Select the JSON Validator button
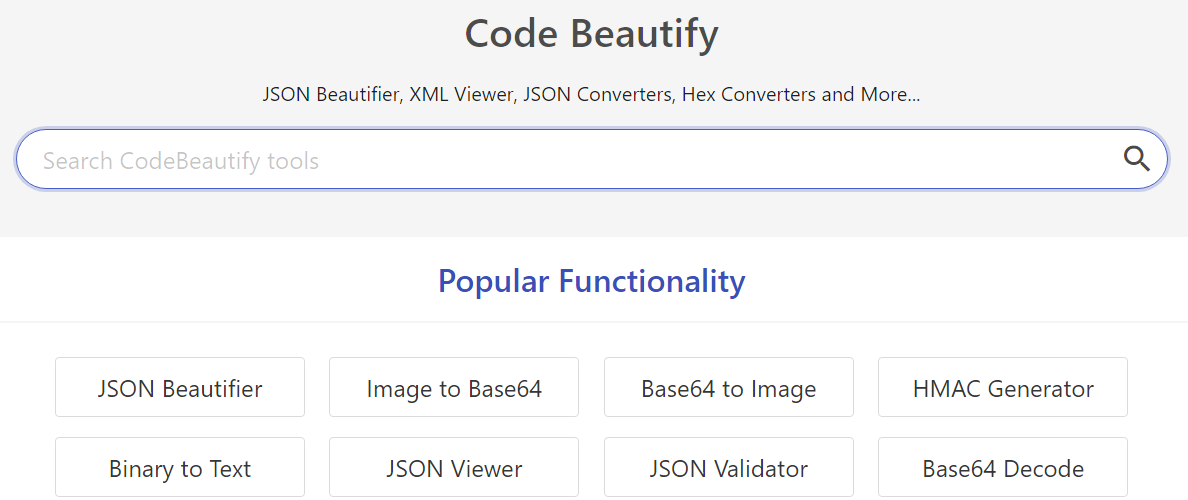1188x500 pixels. click(728, 468)
